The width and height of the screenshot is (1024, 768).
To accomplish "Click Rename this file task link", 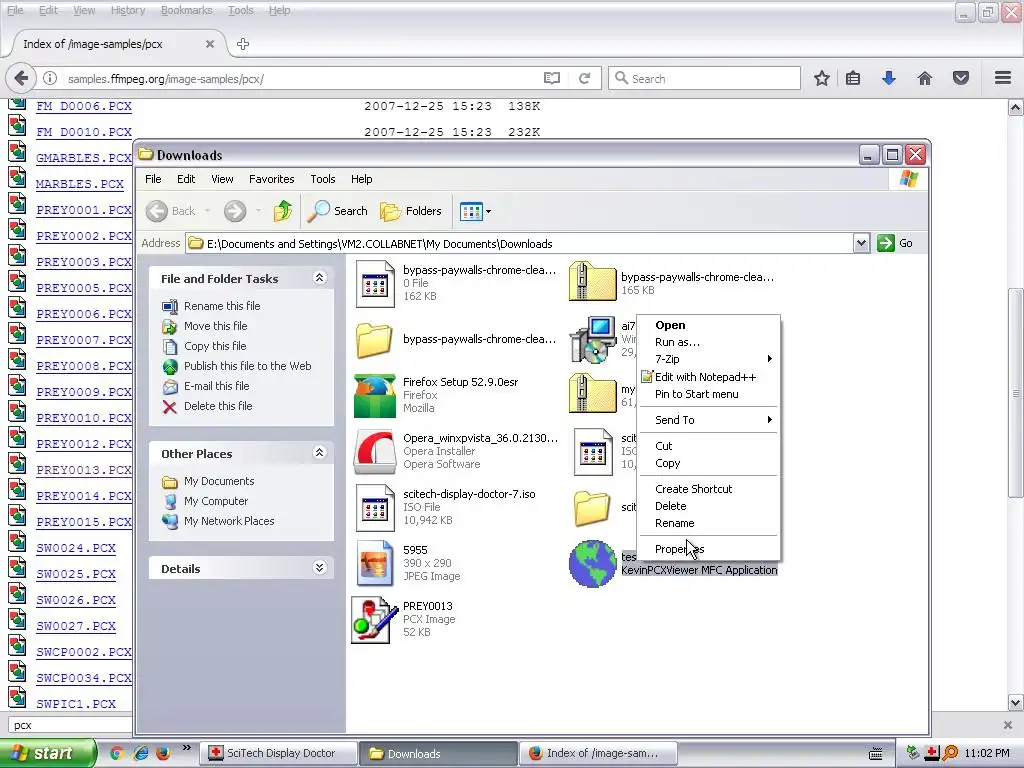I will (222, 306).
